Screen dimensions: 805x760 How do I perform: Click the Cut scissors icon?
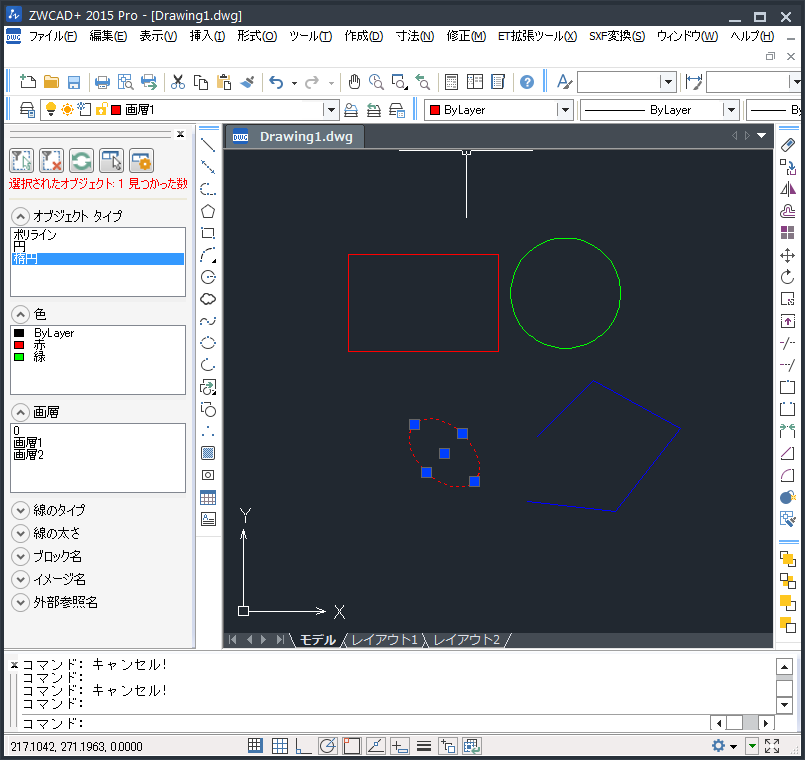[x=178, y=82]
